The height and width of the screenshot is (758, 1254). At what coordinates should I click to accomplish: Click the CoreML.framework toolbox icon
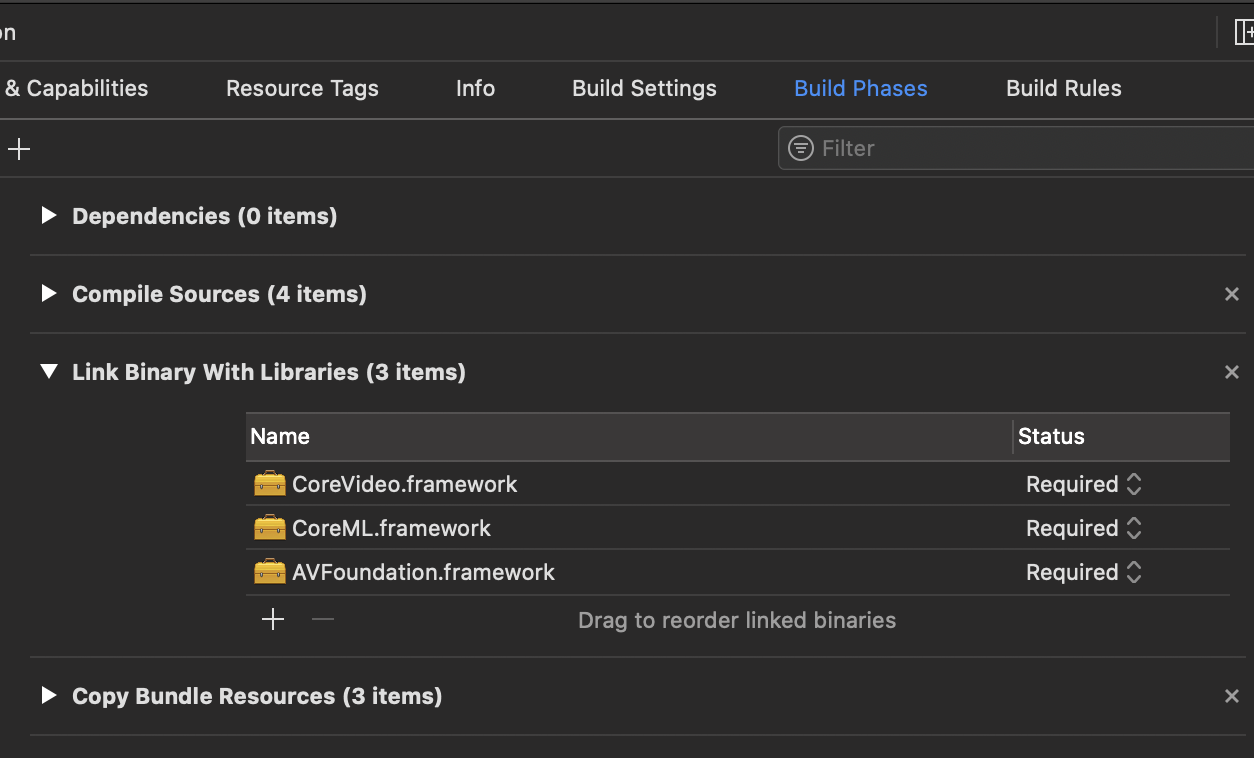270,528
